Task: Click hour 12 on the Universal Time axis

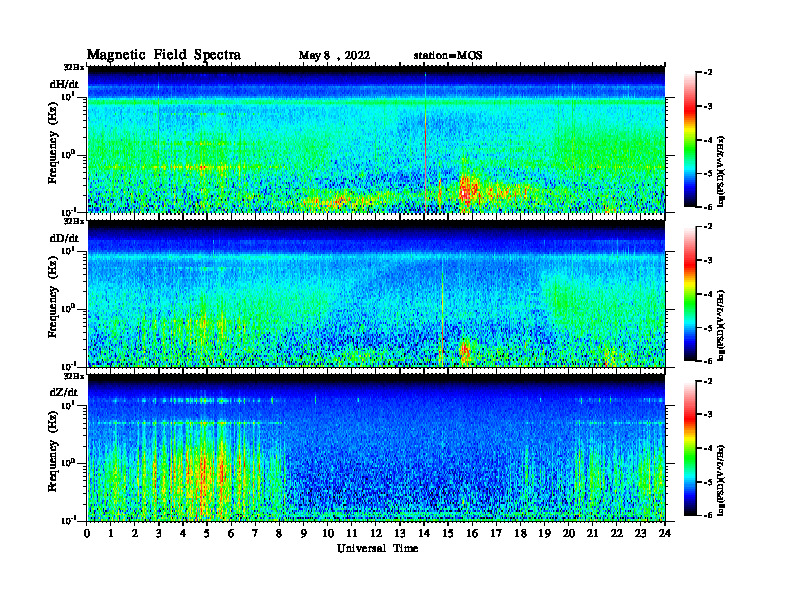Action: 376,534
